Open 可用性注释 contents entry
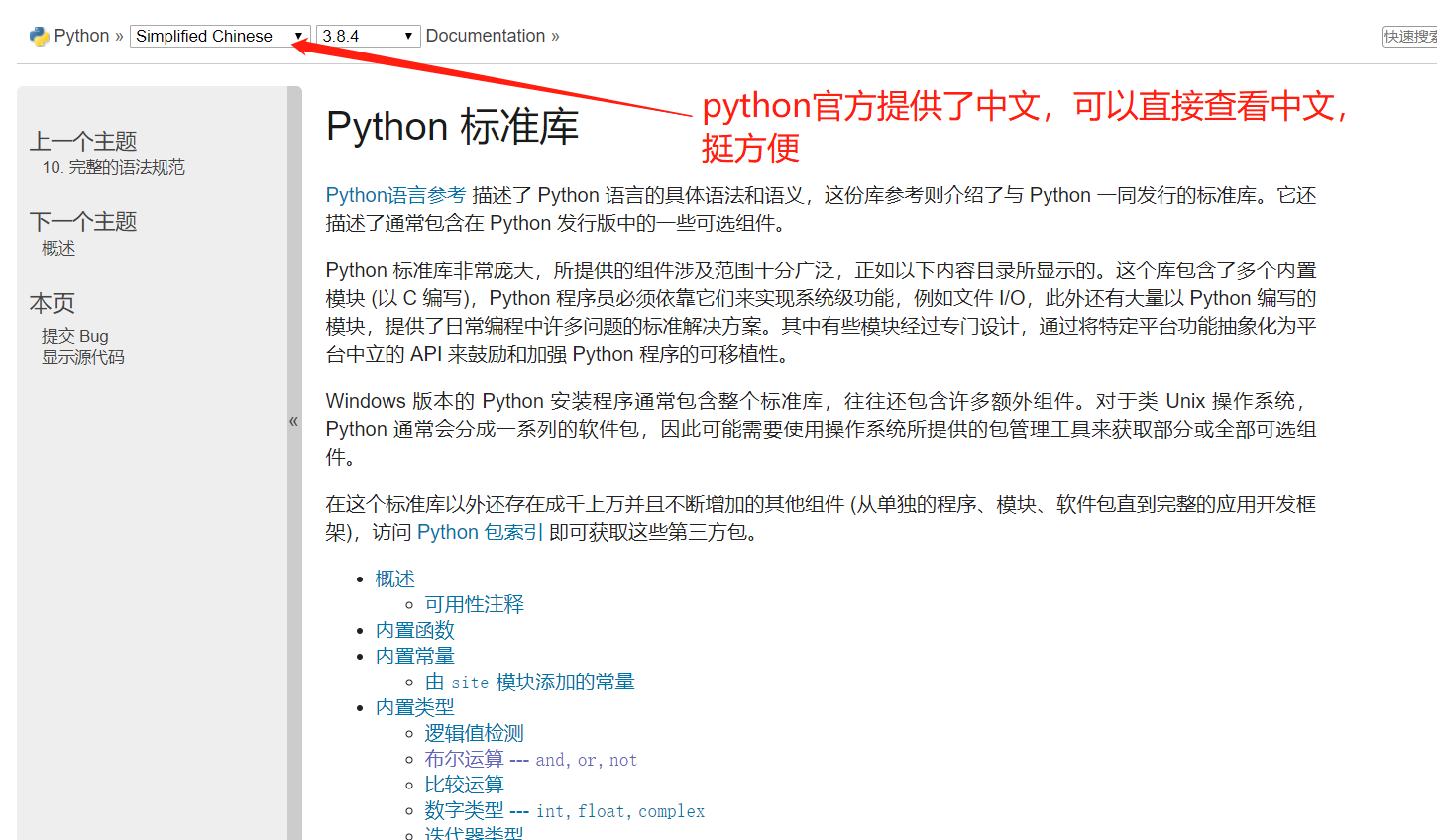 pos(475,604)
